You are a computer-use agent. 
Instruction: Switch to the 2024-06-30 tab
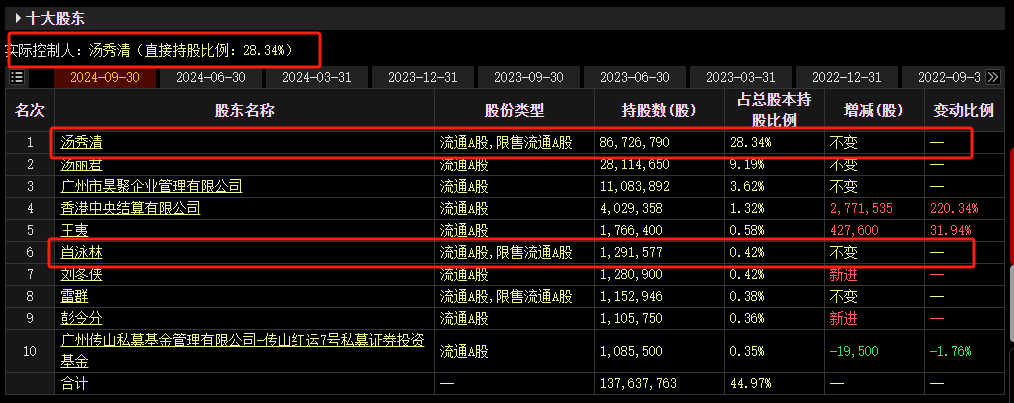[x=211, y=78]
